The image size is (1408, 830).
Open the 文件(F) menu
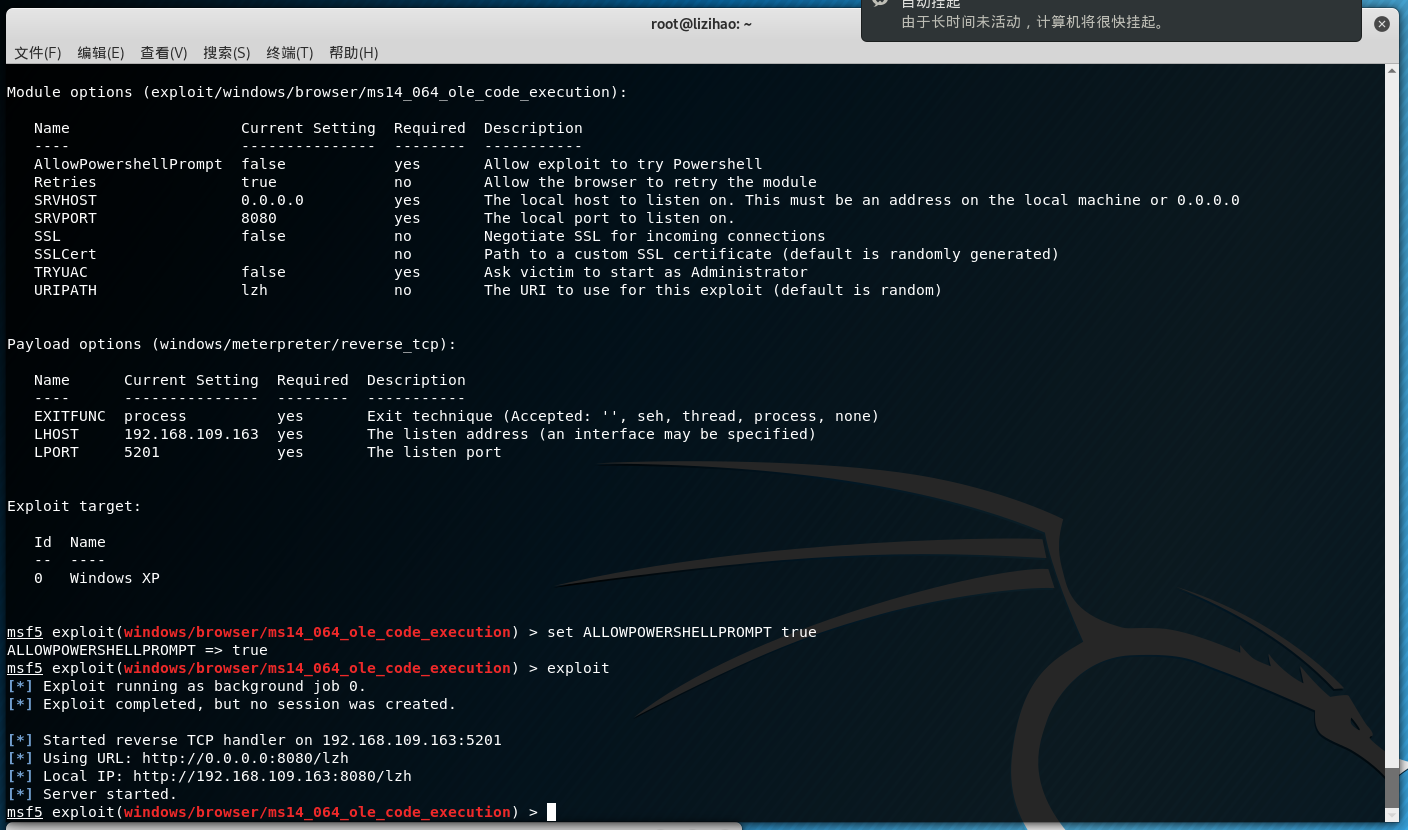pos(37,52)
